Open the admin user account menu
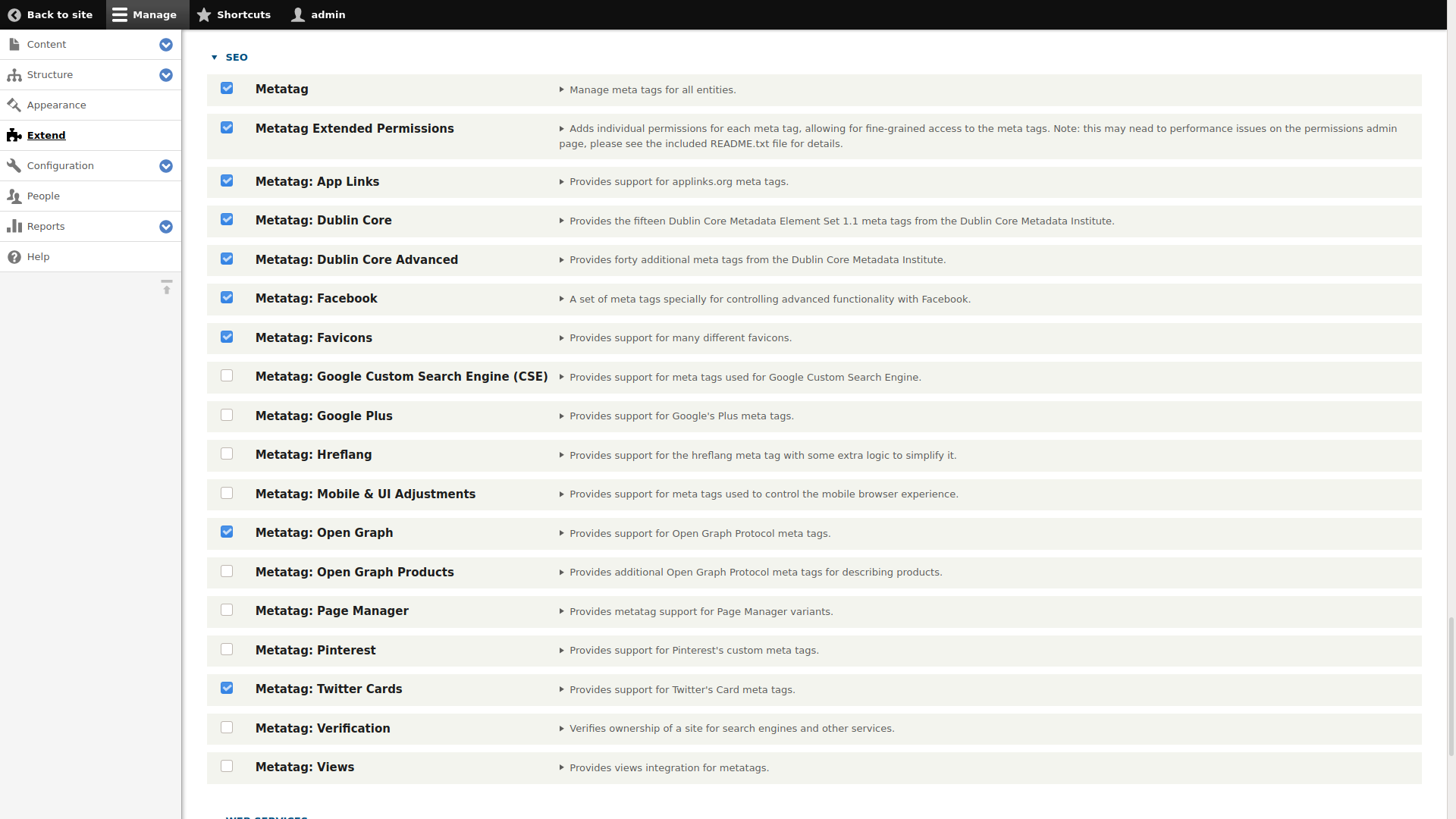The height and width of the screenshot is (819, 1456). tap(318, 14)
